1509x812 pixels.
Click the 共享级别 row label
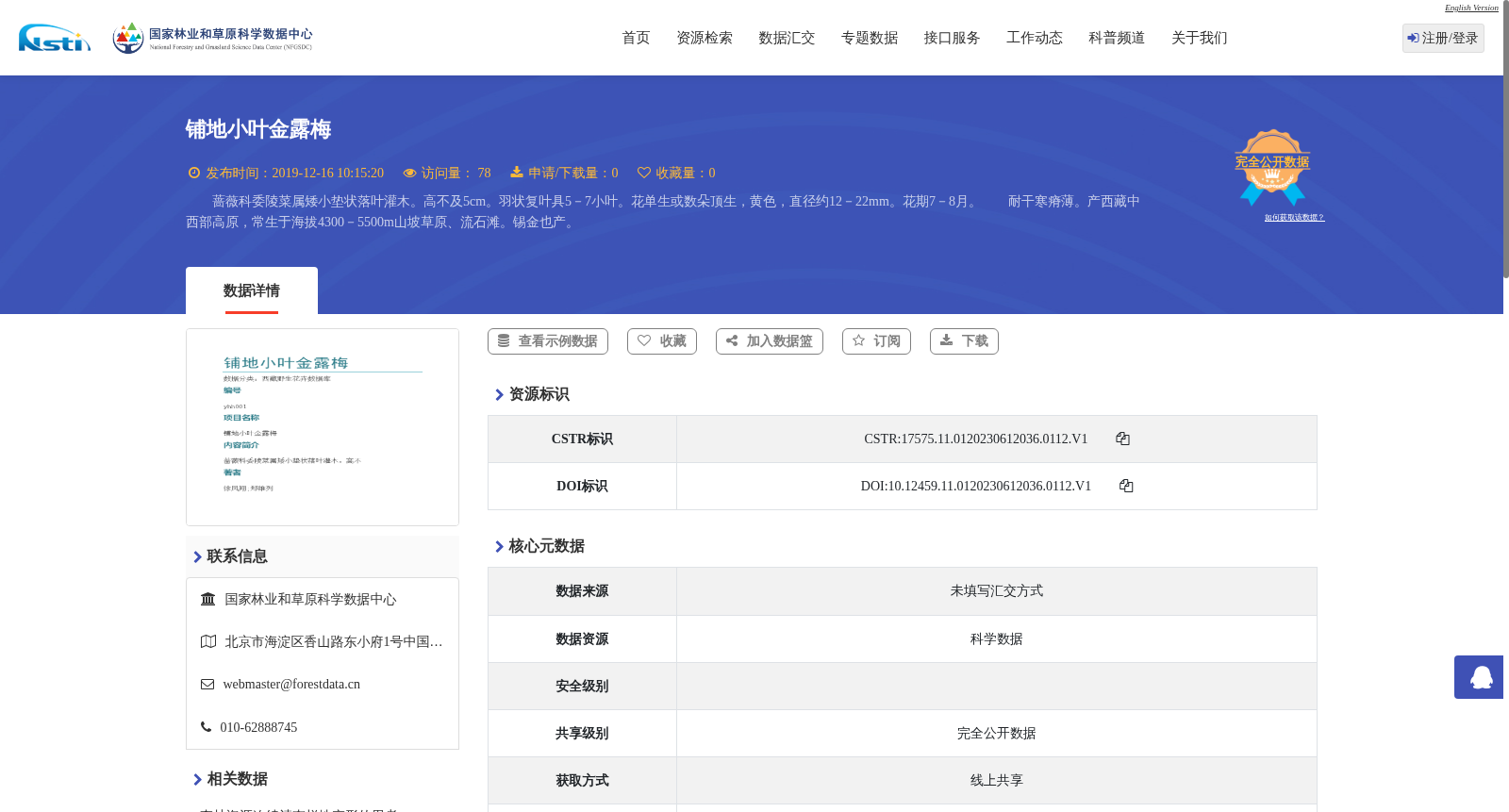coord(582,733)
